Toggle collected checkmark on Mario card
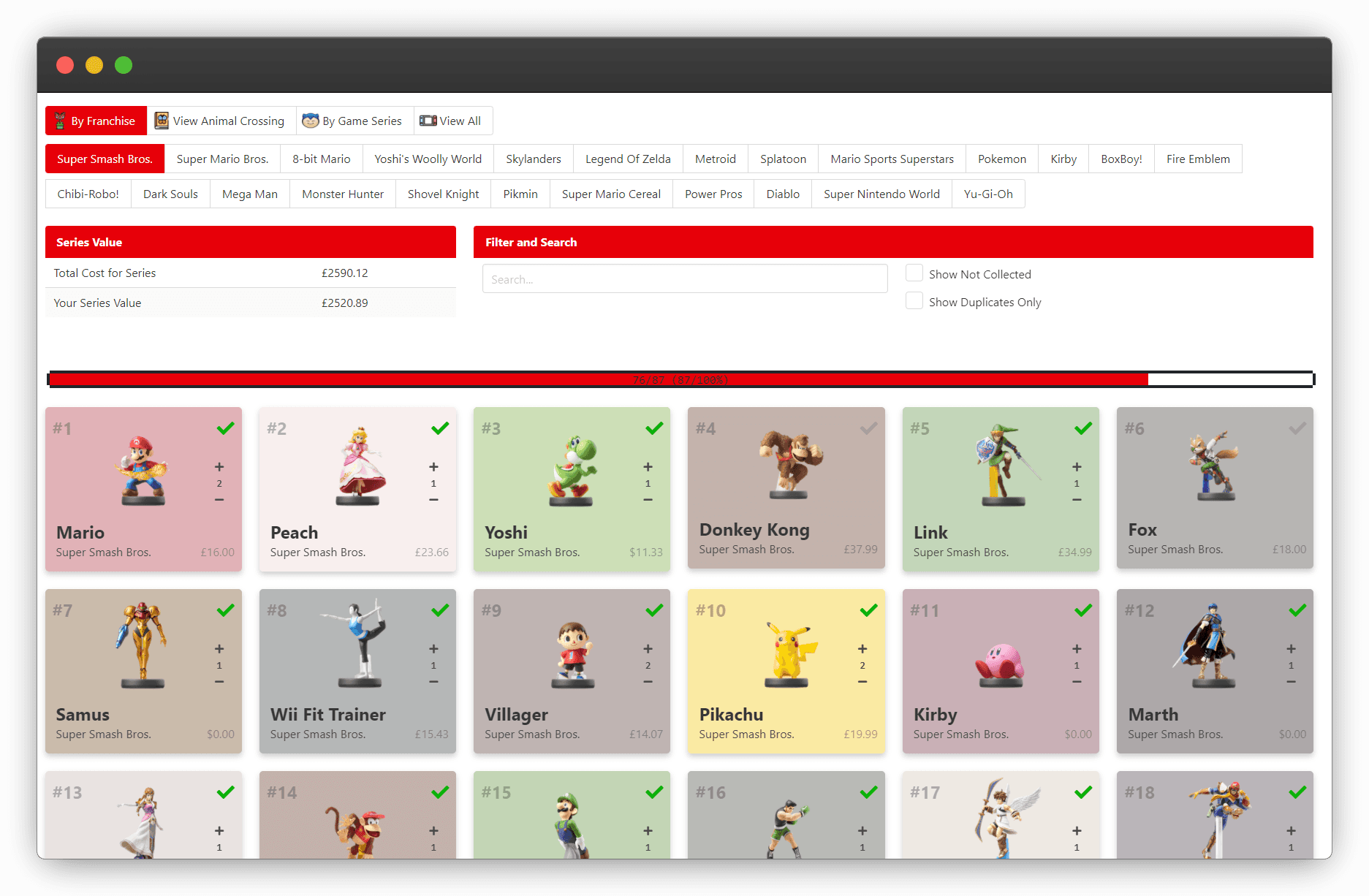The height and width of the screenshot is (896, 1369). click(226, 428)
